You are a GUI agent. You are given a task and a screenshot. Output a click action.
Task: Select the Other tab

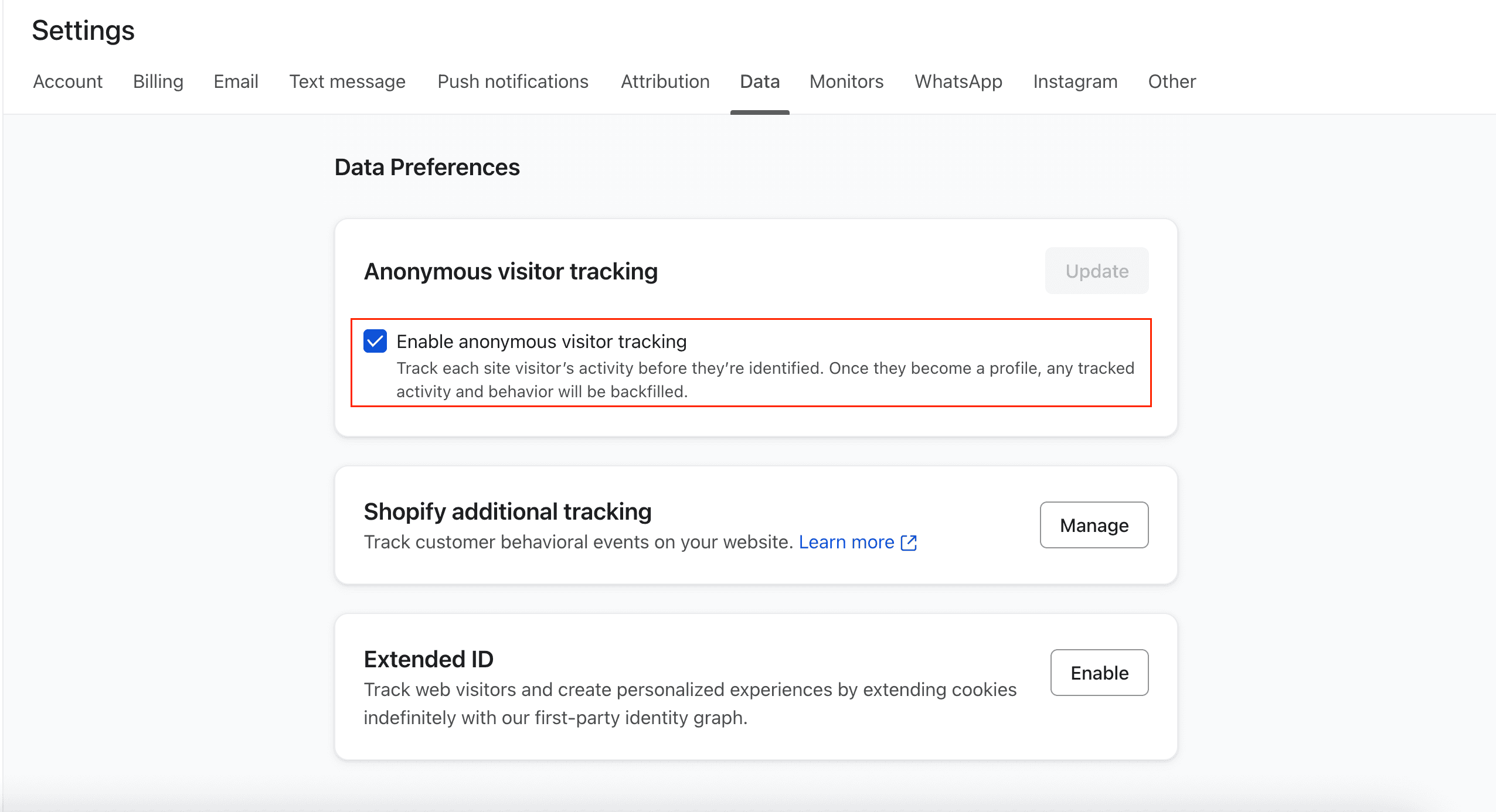click(1172, 81)
